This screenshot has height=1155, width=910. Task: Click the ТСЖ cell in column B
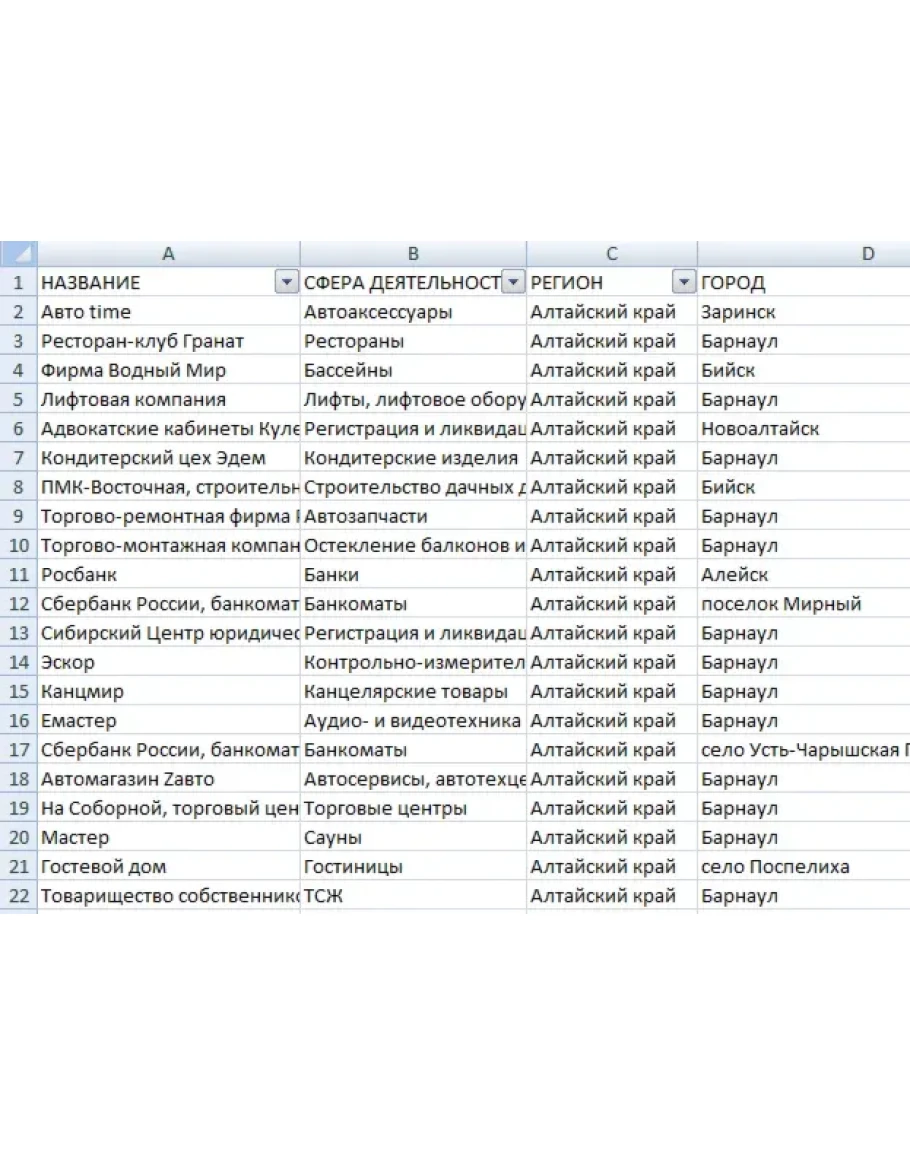(413, 896)
